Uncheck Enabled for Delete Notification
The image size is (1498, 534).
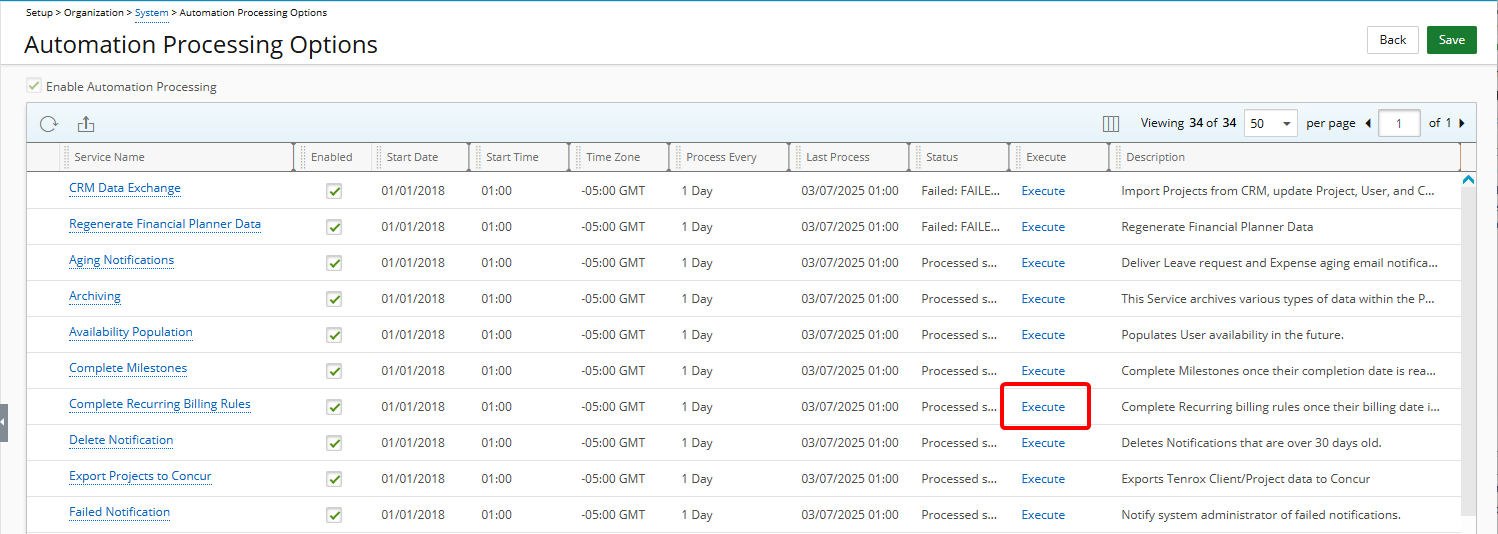(x=334, y=443)
